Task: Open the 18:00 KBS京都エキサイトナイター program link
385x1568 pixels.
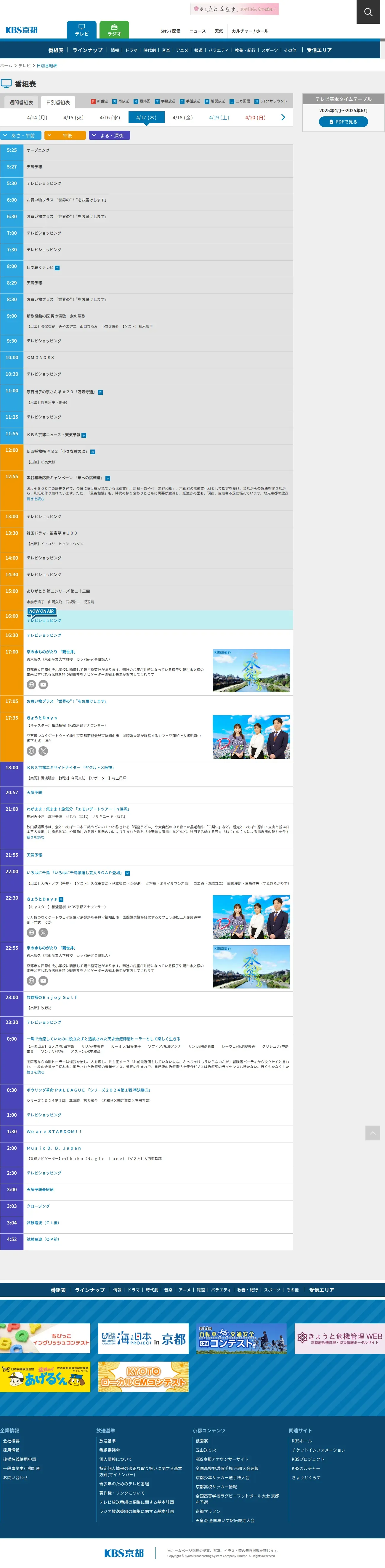Action: (71, 768)
